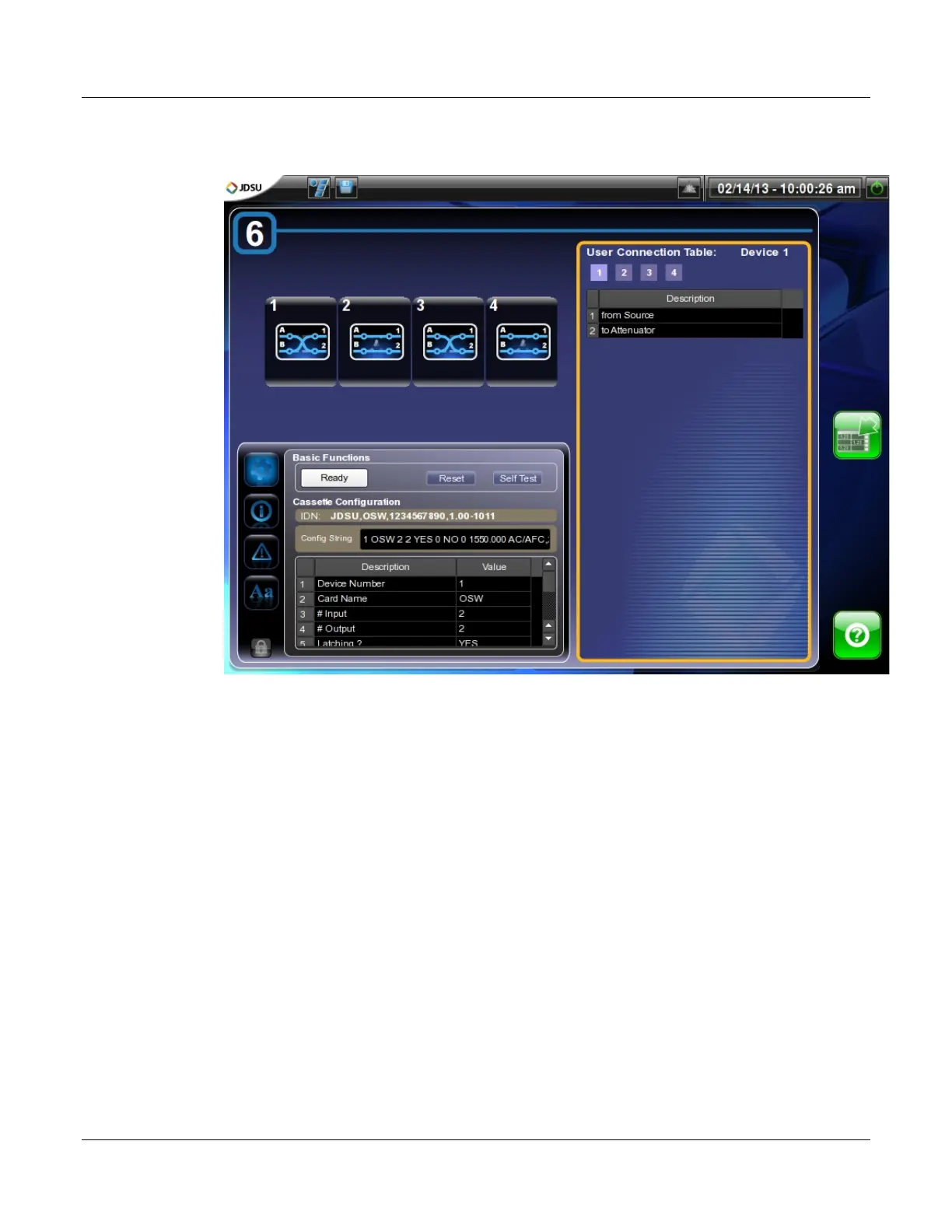This screenshot has height=1232, width=952.
Task: Click the OSW value cell
Action: pyautogui.click(x=494, y=599)
